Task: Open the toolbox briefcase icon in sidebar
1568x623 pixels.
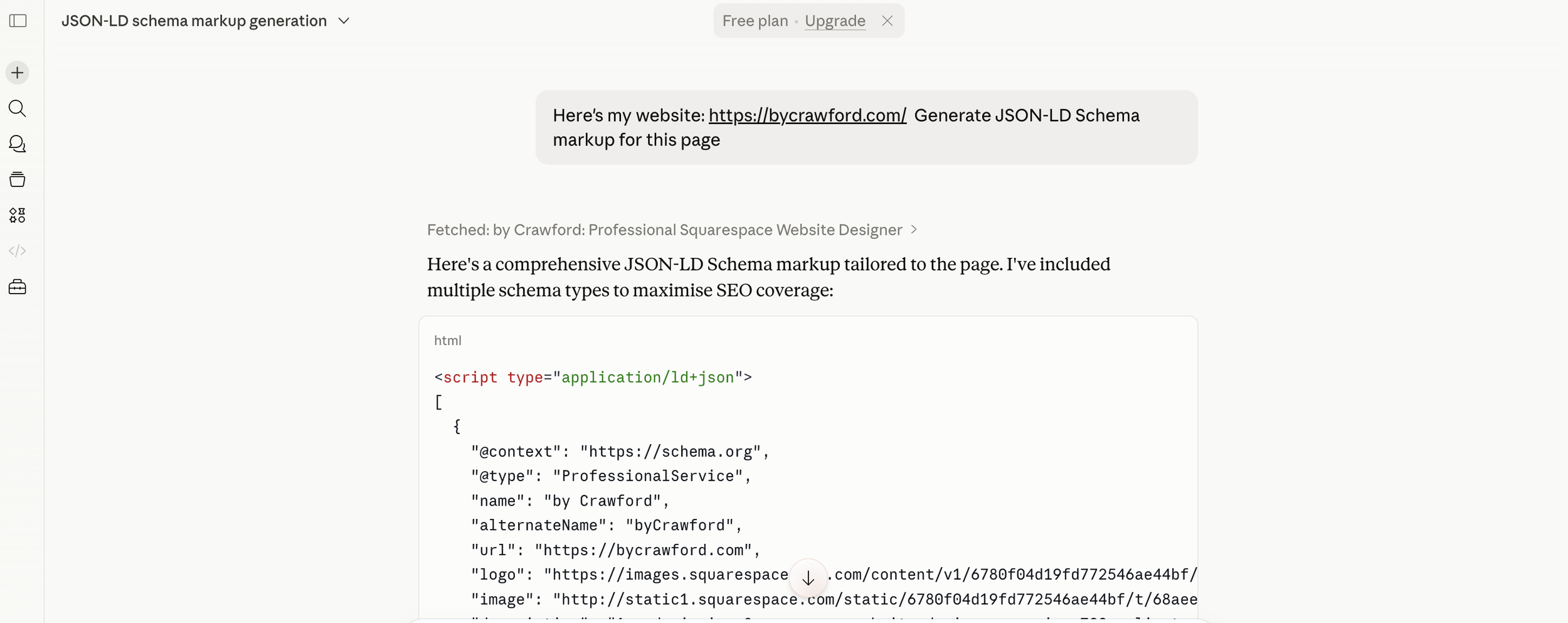Action: click(18, 287)
